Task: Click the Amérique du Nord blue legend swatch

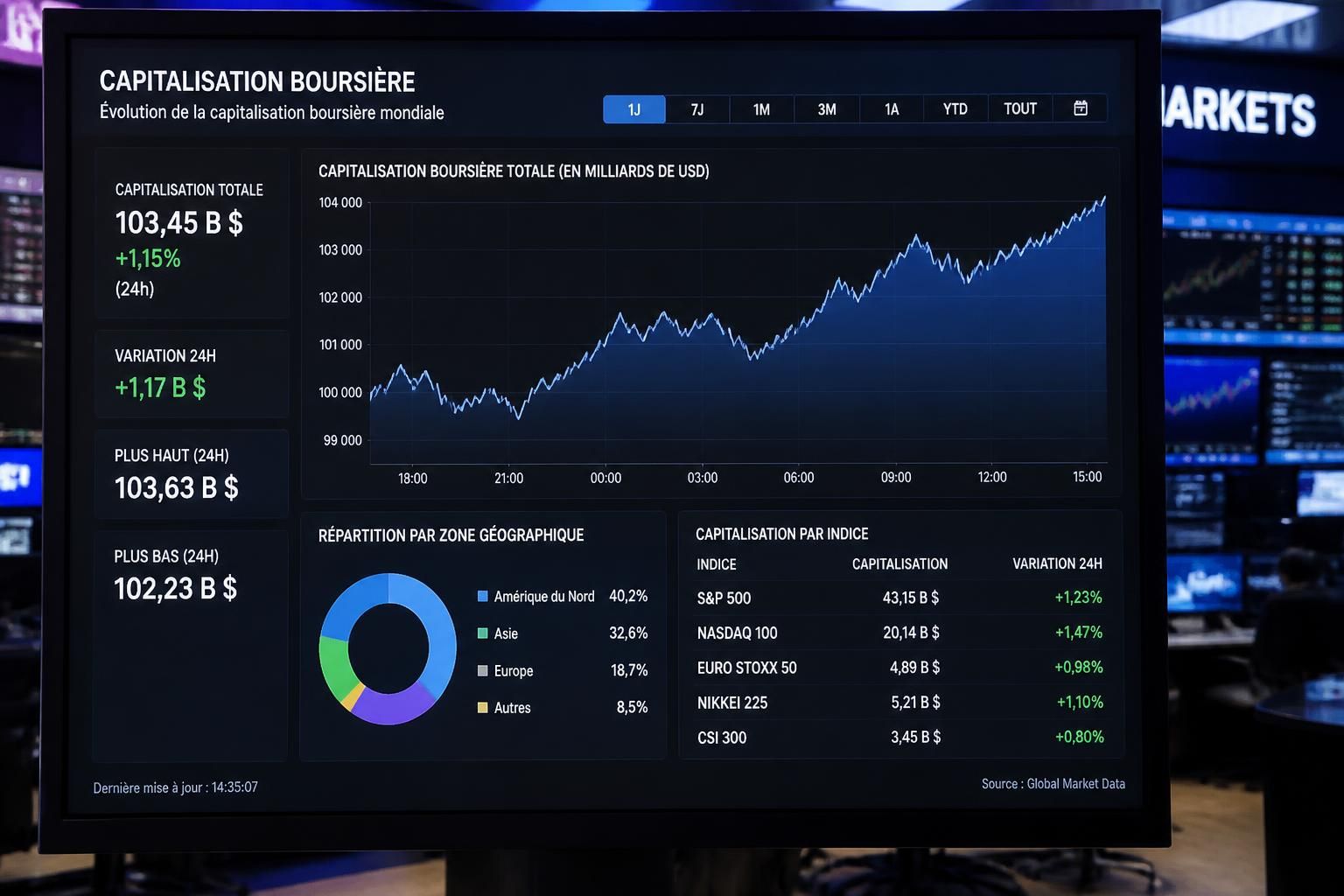Action: tap(482, 597)
